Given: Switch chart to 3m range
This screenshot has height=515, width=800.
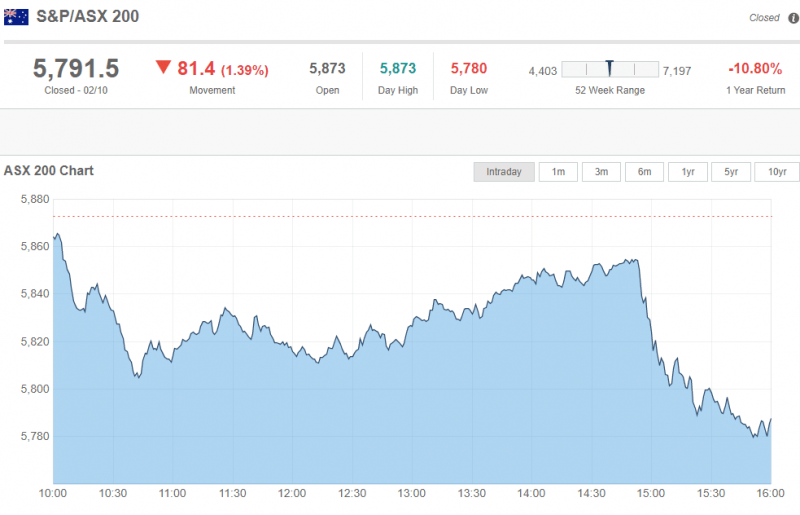Looking at the screenshot, I should pos(601,172).
